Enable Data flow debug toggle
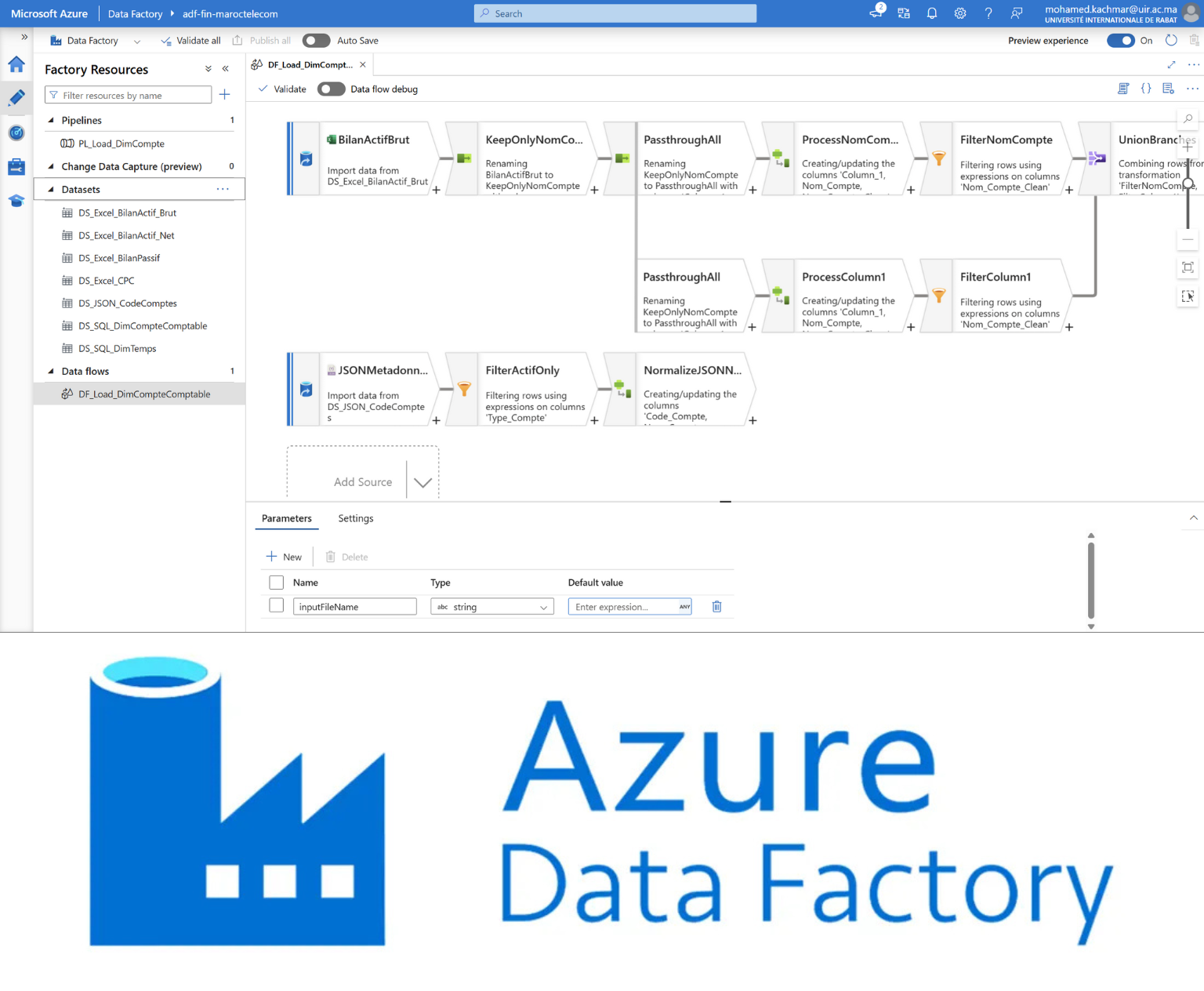The width and height of the screenshot is (1204, 991). (x=331, y=89)
